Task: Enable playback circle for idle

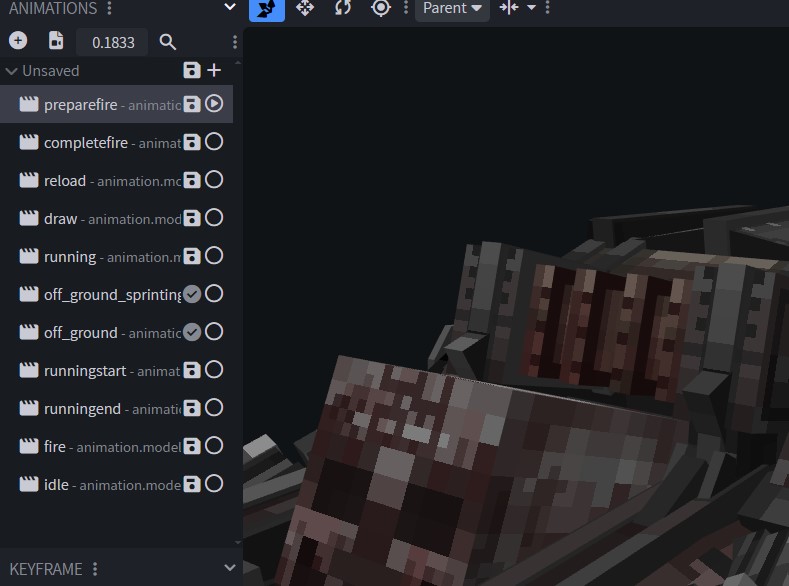Action: (214, 483)
